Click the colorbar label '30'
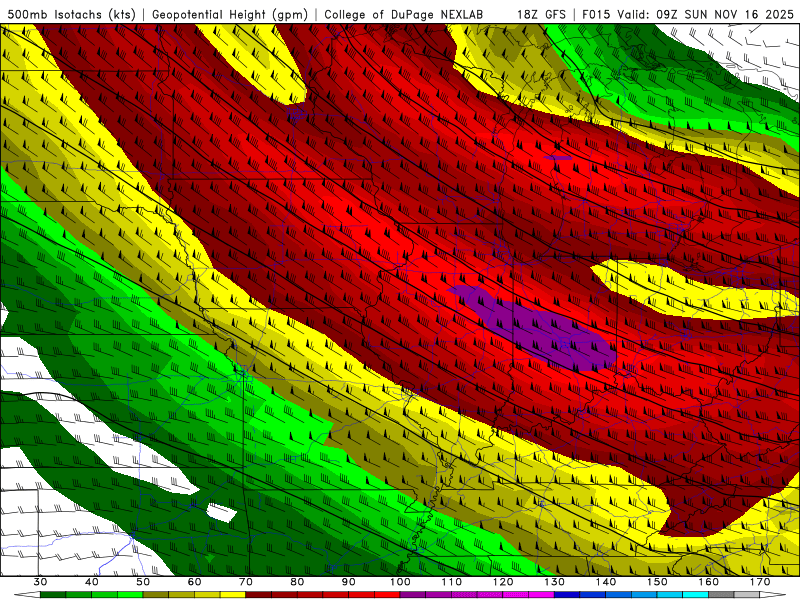This screenshot has height=600, width=800. [40, 582]
